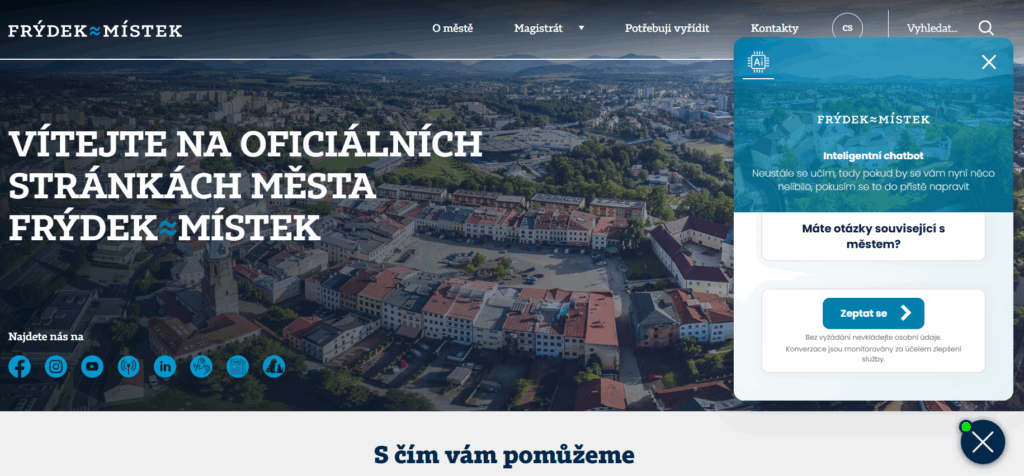The width and height of the screenshot is (1024, 476).
Task: Select the AI chip tab in chatbot
Action: click(x=759, y=62)
